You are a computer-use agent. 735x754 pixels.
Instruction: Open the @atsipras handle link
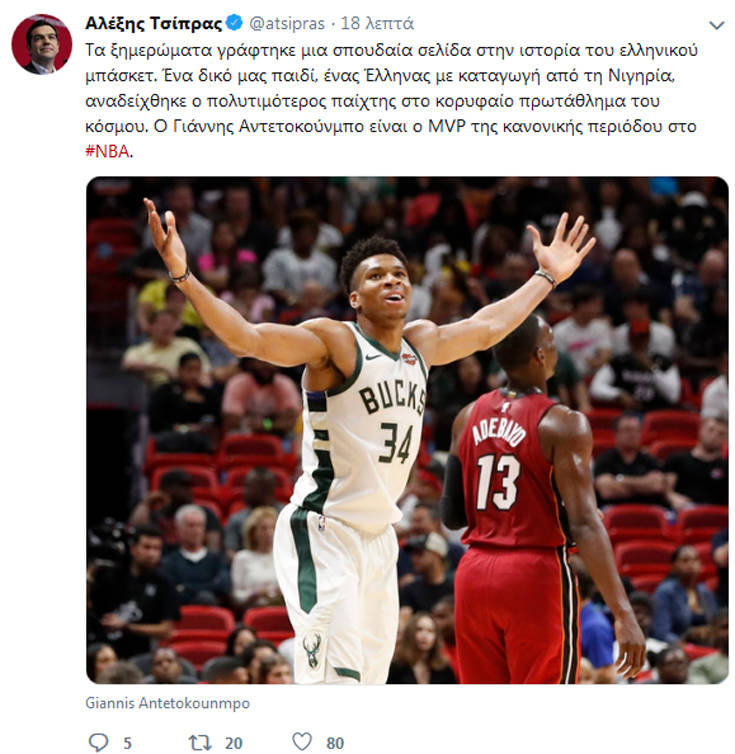pyautogui.click(x=287, y=23)
